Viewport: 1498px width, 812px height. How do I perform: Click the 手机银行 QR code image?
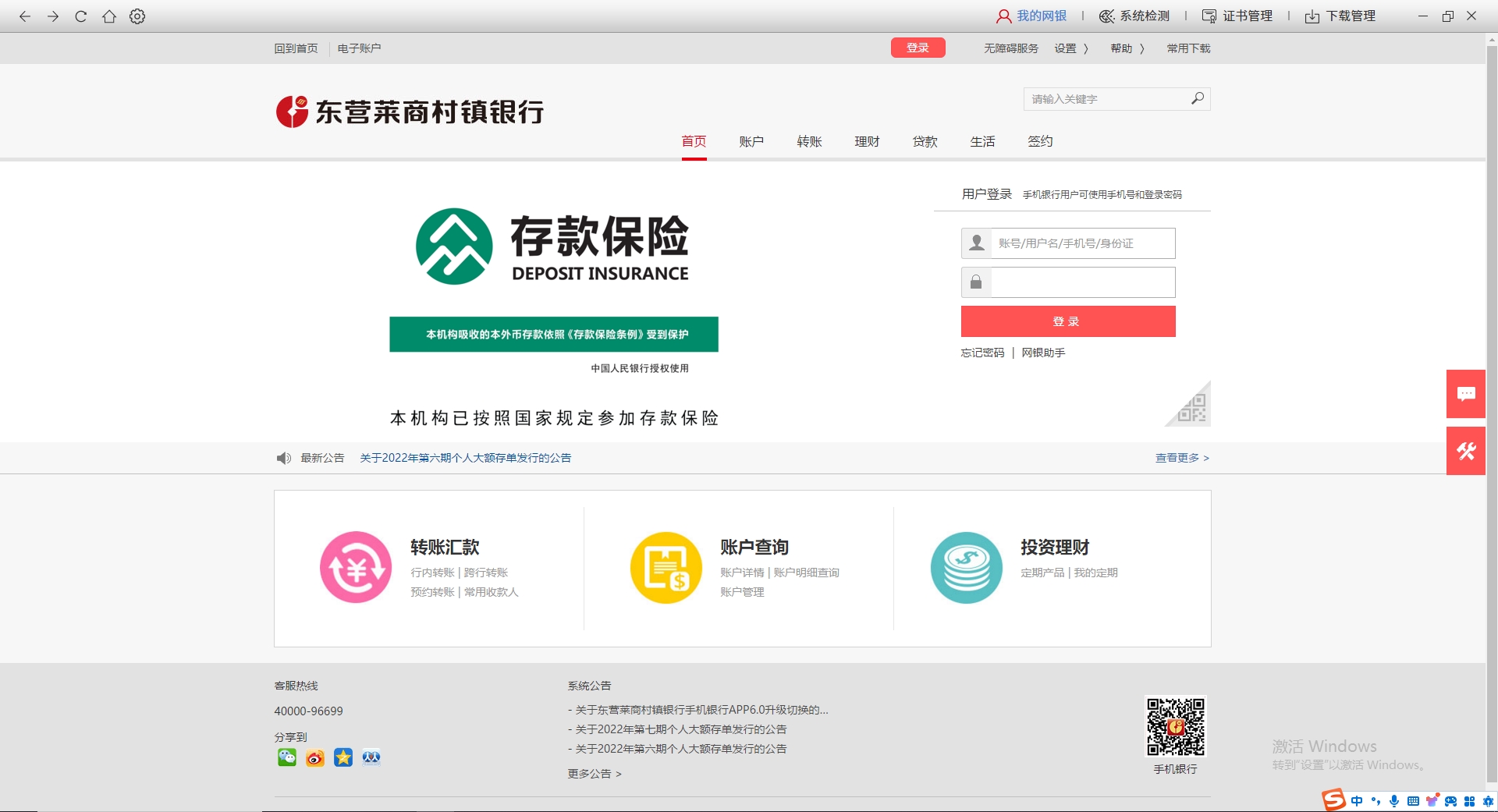coord(1176,726)
